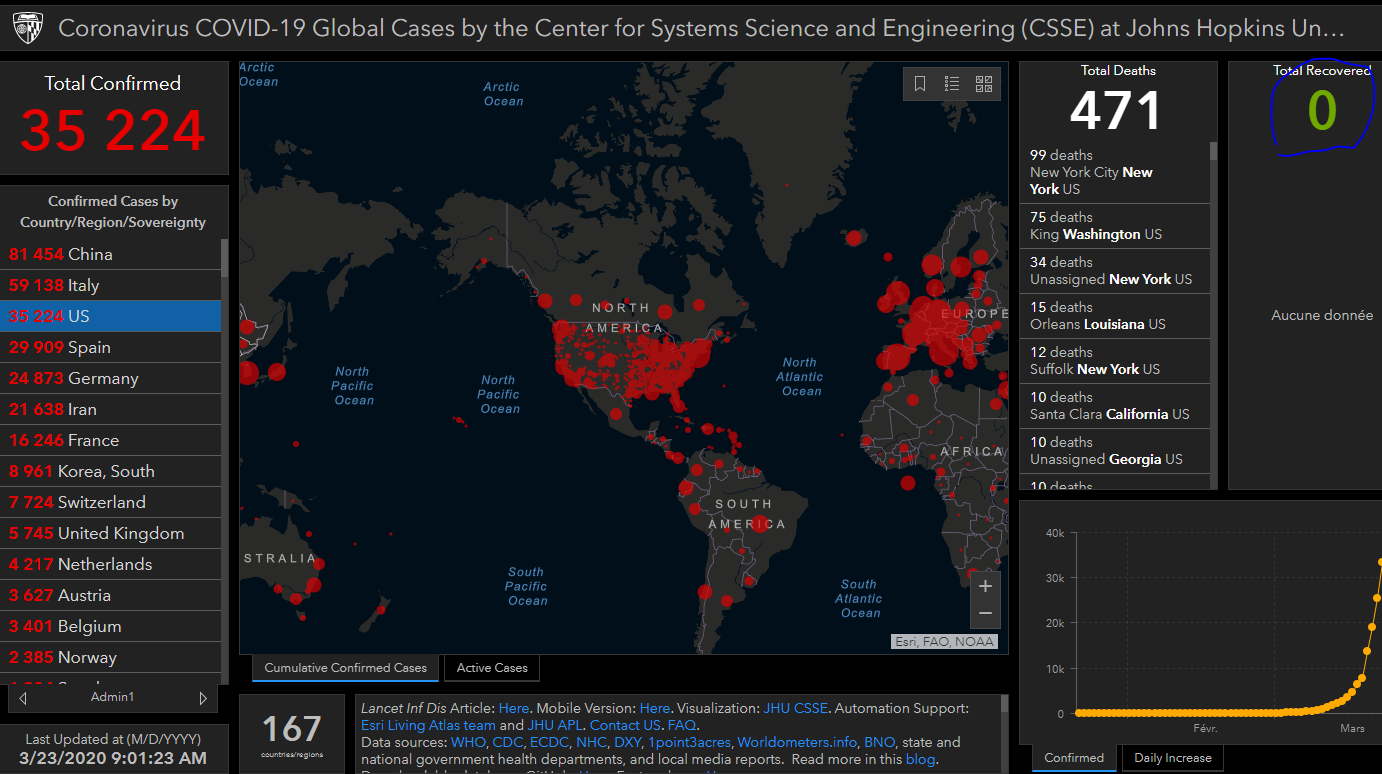
Task: Select Spain in the confirmed cases list
Action: tap(110, 347)
